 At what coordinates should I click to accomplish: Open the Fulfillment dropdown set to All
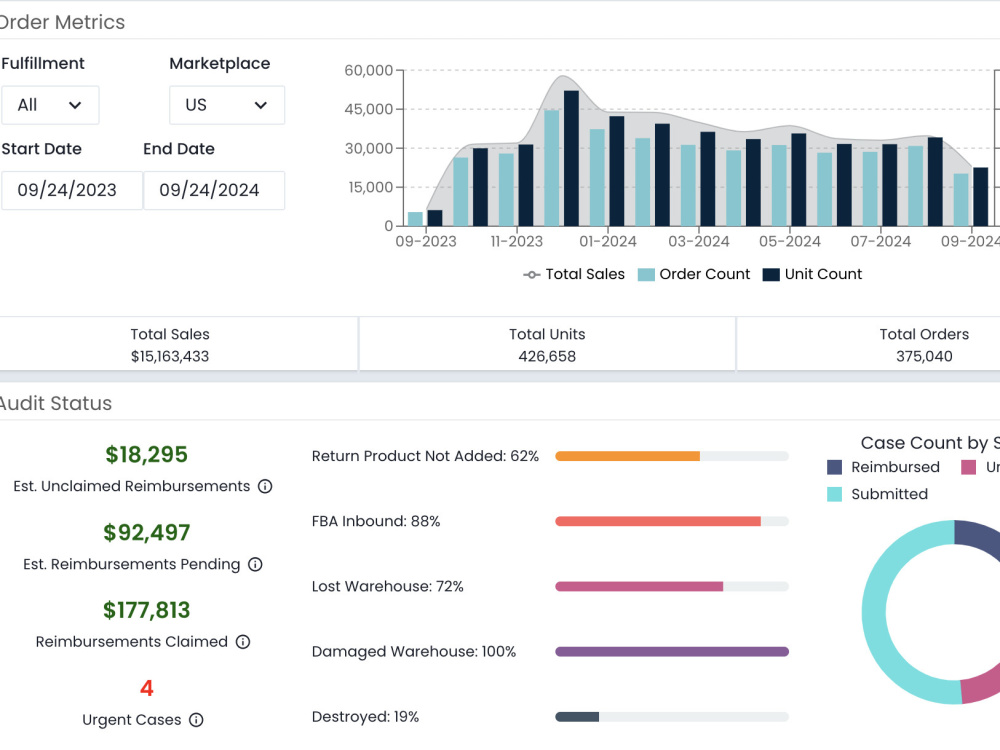50,105
